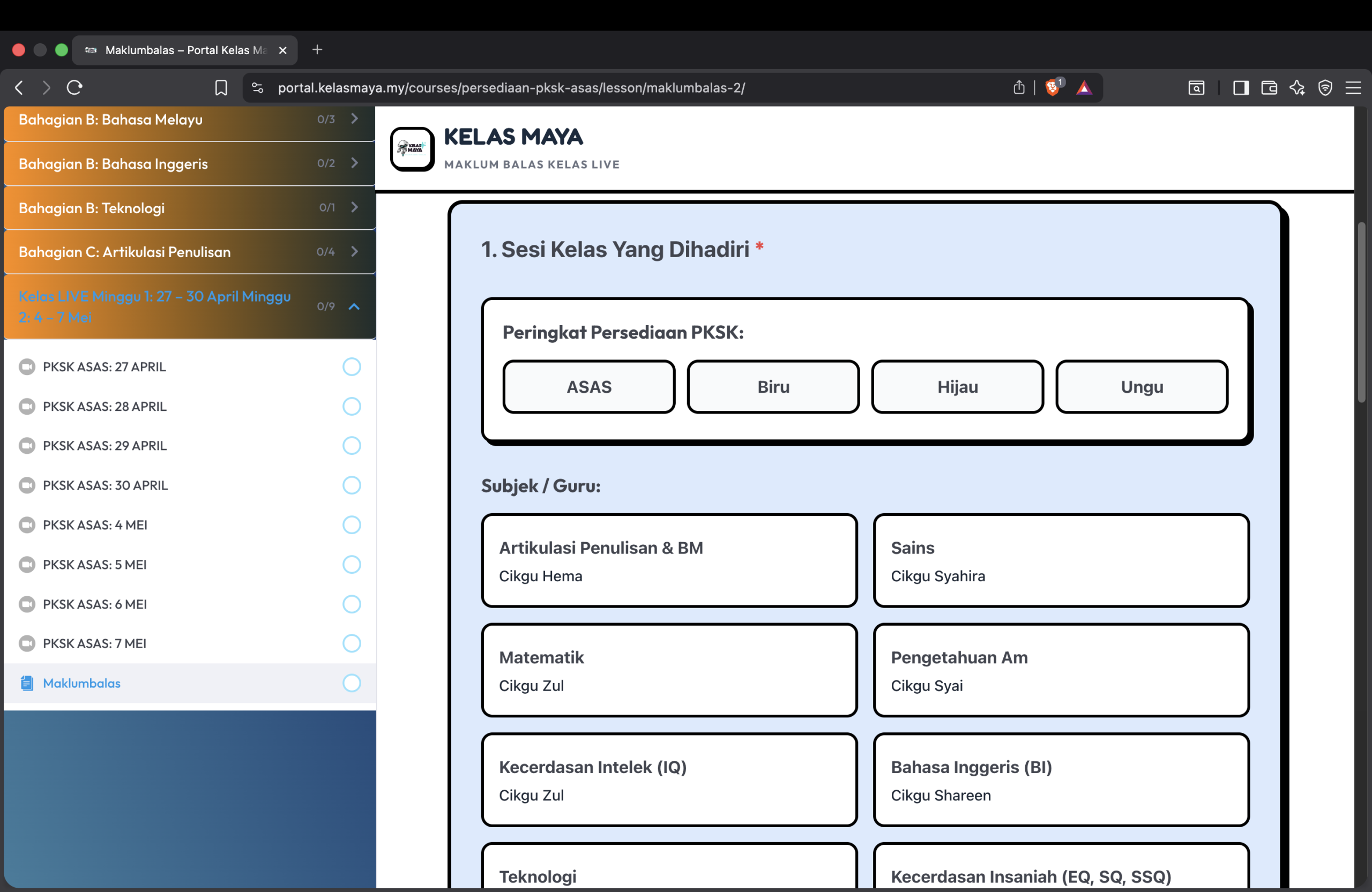Open the Brave Shields icon
Viewport: 1372px width, 892px height.
click(x=1054, y=87)
